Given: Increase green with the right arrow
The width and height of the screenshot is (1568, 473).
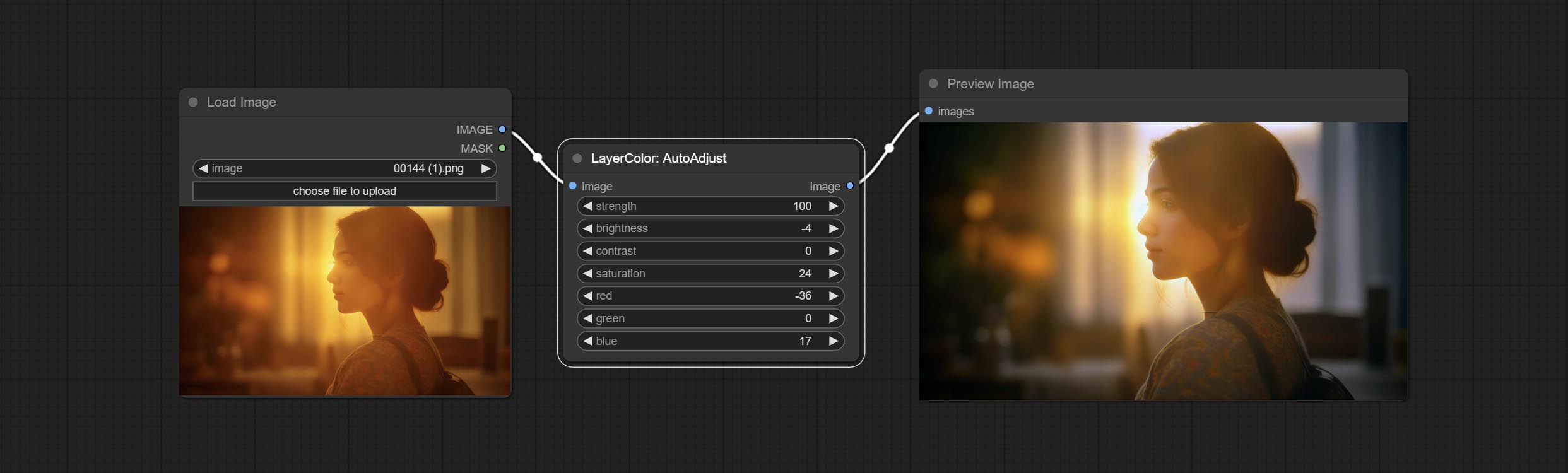Looking at the screenshot, I should click(834, 318).
